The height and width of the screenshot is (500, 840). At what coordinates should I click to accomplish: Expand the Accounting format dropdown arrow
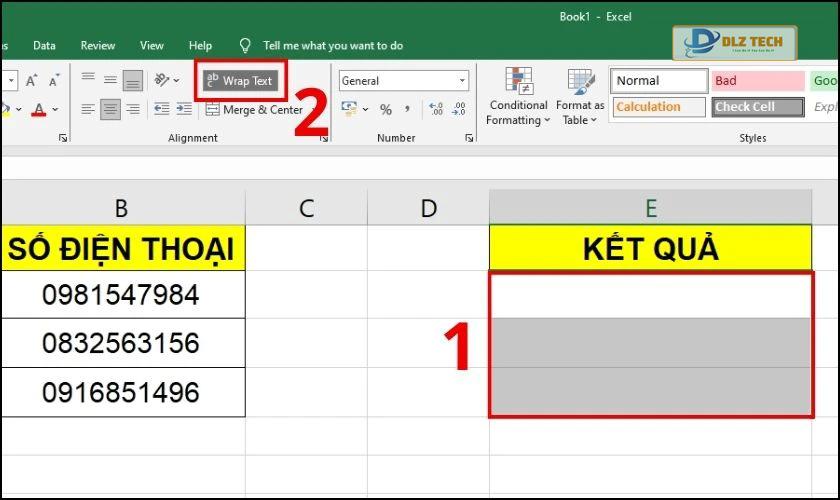pos(365,109)
